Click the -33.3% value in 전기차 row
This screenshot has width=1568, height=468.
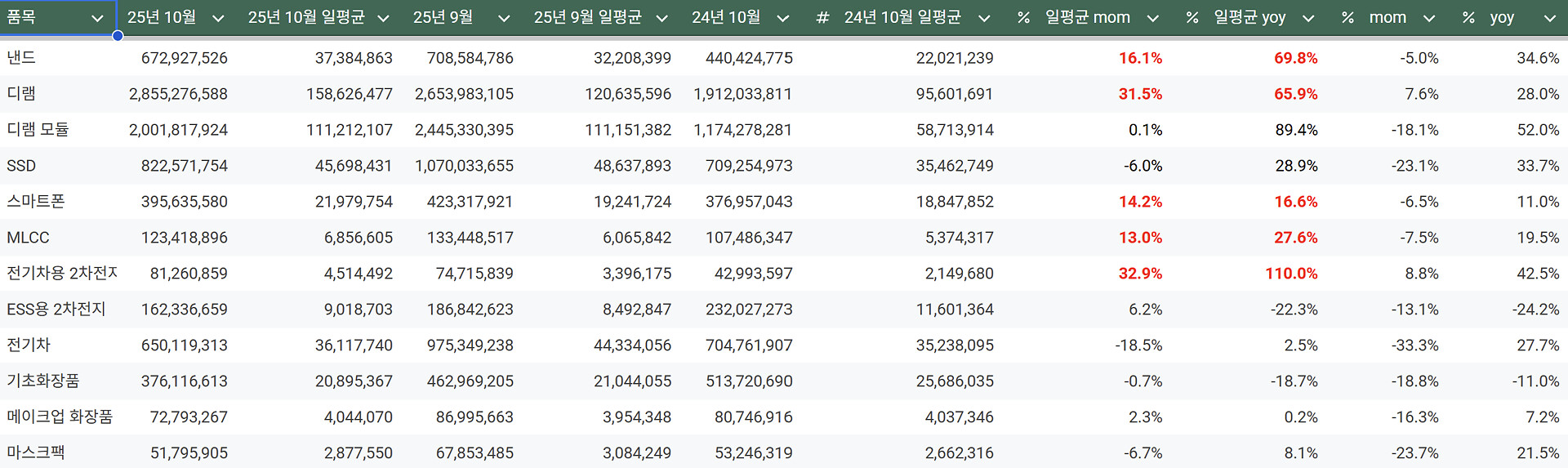click(x=1415, y=345)
